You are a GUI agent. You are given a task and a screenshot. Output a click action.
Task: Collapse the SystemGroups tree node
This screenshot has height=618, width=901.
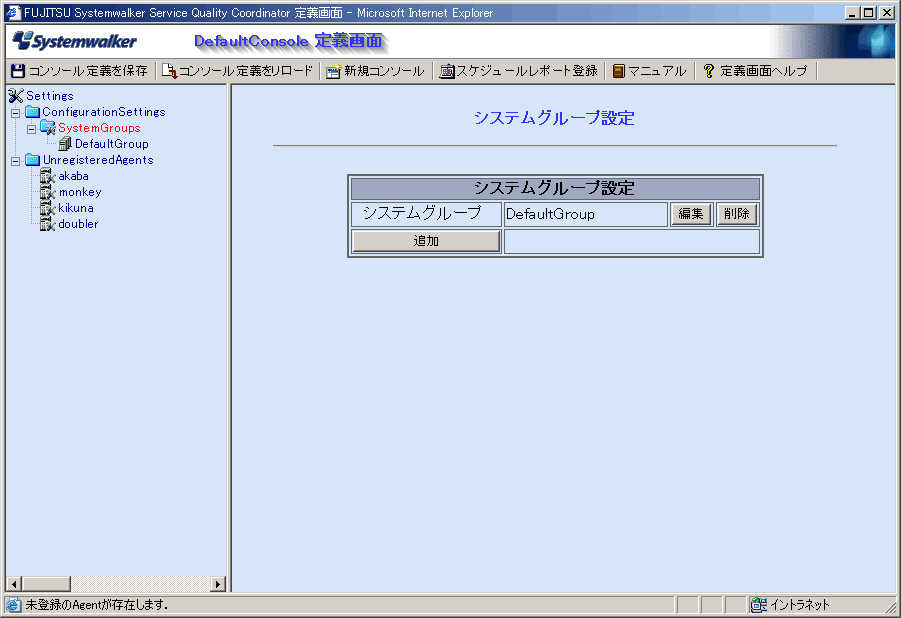coord(31,128)
